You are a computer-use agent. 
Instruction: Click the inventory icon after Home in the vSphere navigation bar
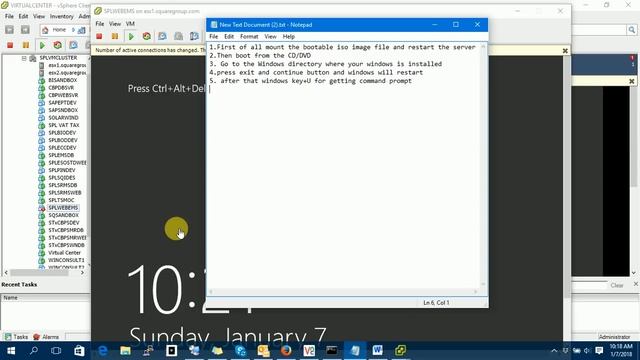pos(82,30)
